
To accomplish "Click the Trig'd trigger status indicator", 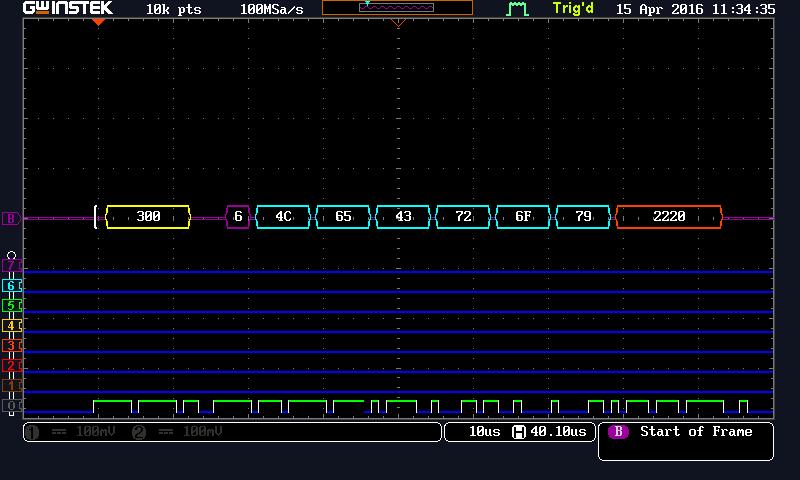I will pos(573,9).
